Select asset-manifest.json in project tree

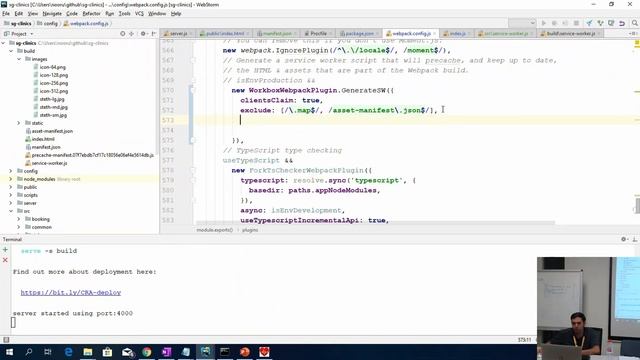(52, 131)
